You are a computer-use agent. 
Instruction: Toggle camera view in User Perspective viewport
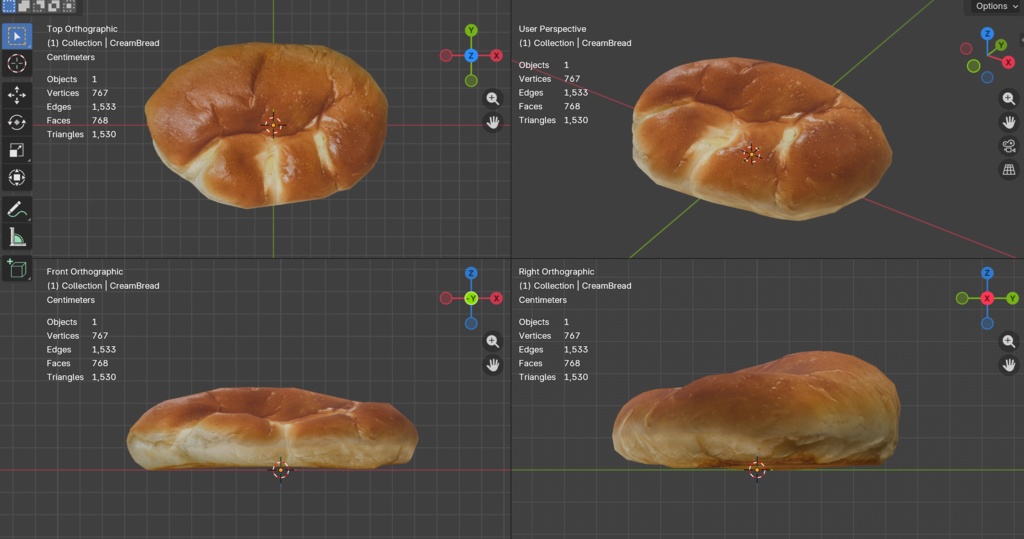pyautogui.click(x=1009, y=146)
